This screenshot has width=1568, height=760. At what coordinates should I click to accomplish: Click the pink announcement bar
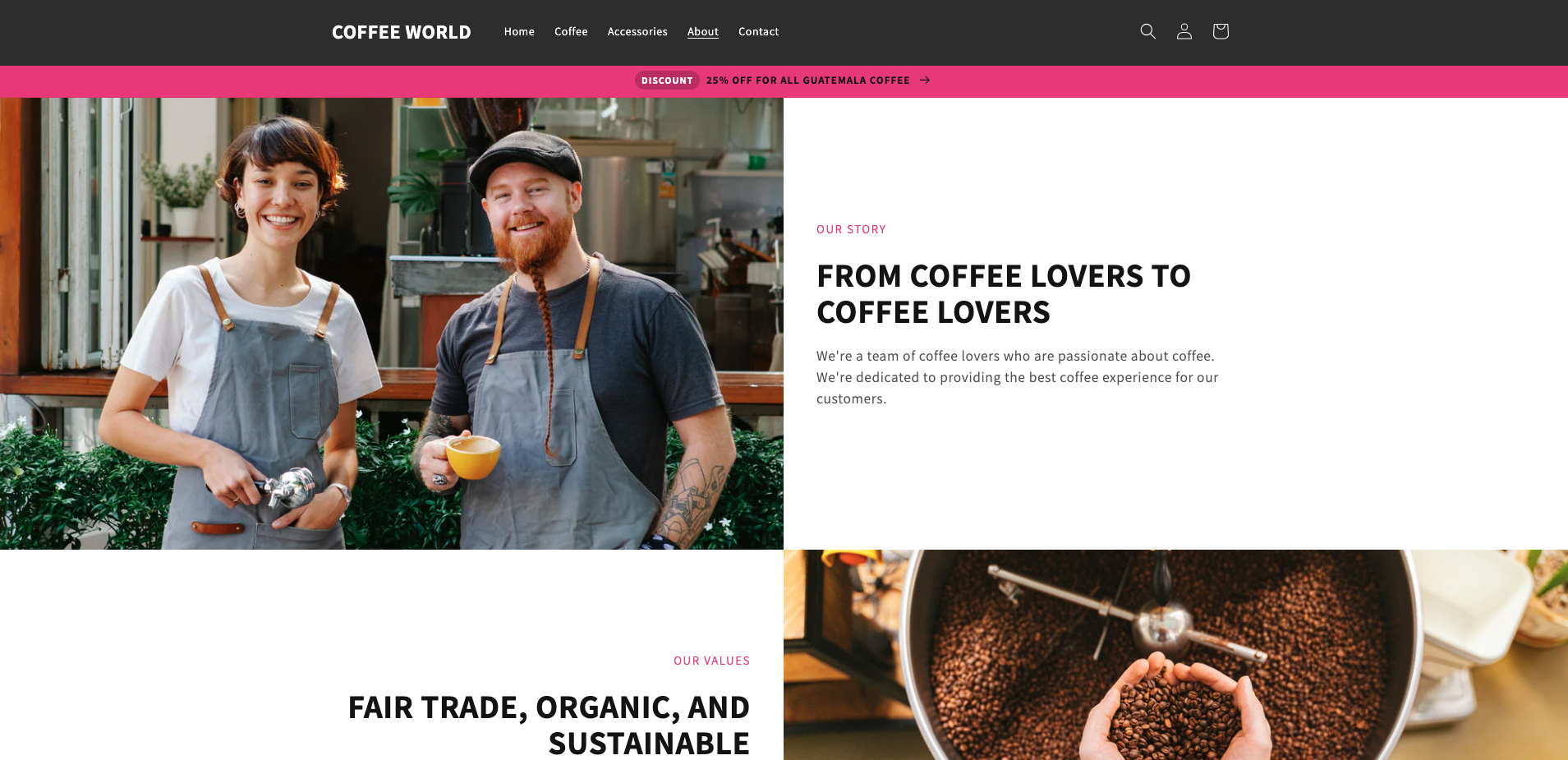tap(784, 81)
